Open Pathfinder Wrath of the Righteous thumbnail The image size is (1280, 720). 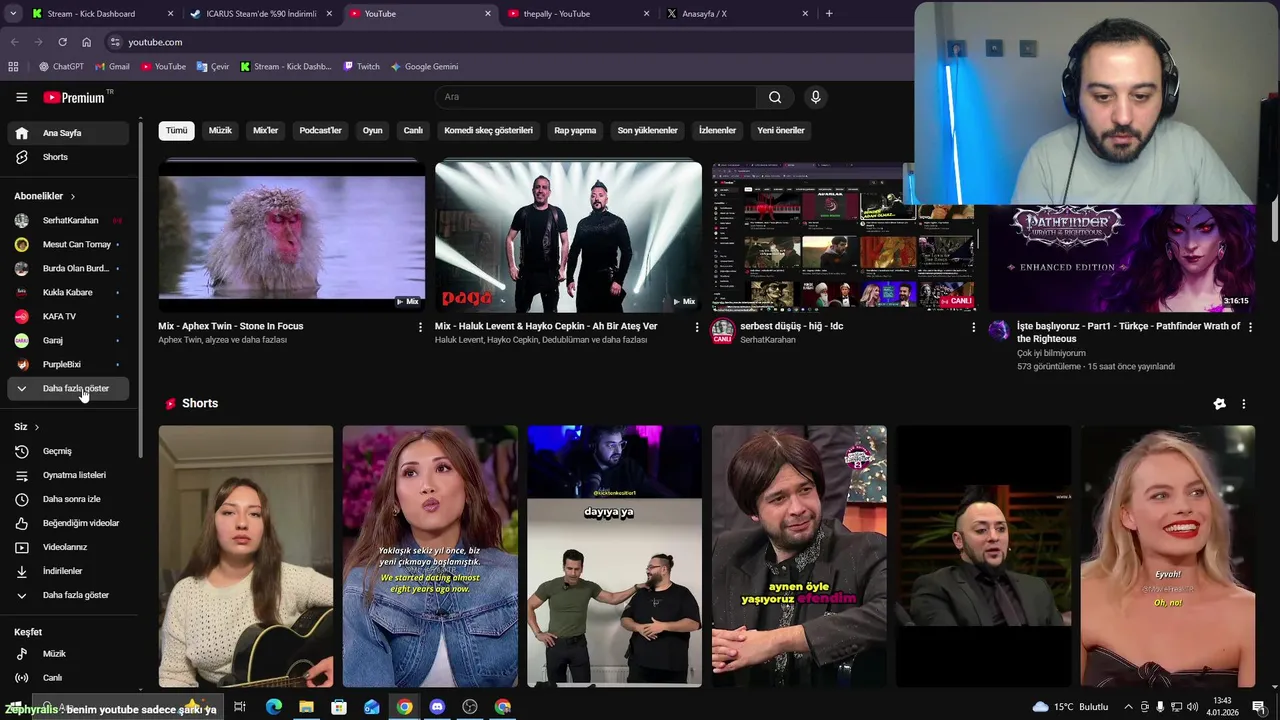[1122, 258]
